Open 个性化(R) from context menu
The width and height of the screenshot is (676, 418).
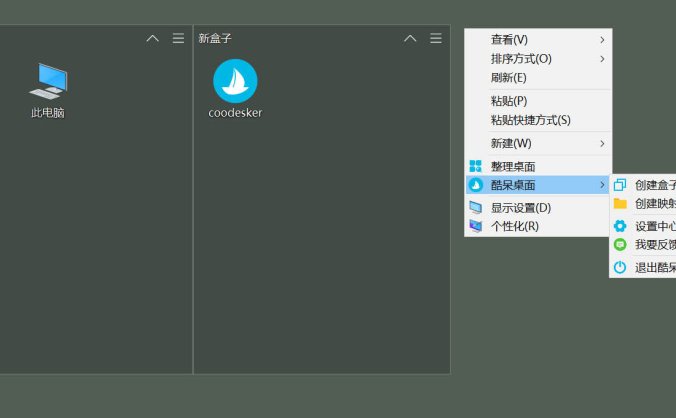click(x=538, y=226)
